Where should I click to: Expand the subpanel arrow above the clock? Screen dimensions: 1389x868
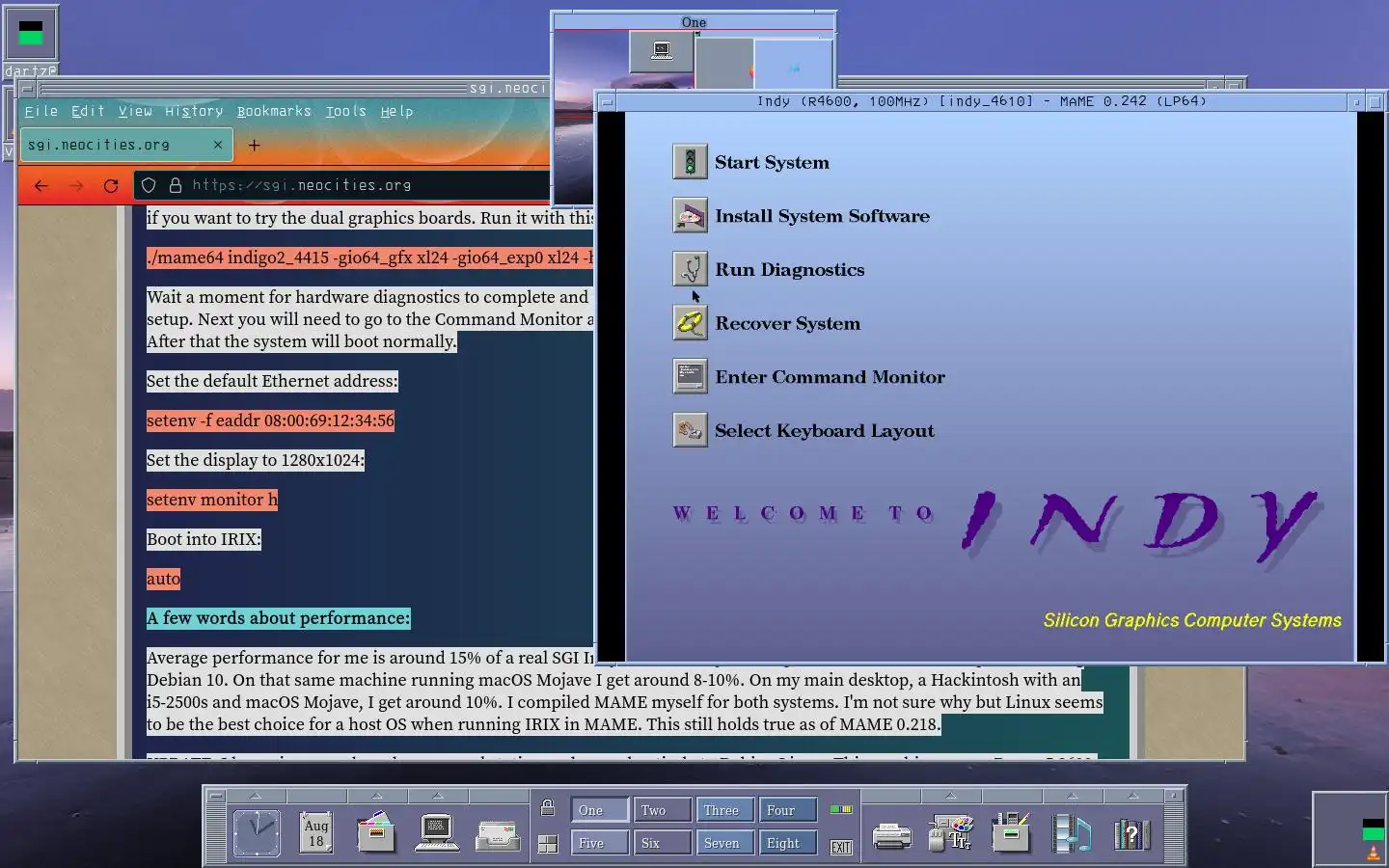pos(256,796)
